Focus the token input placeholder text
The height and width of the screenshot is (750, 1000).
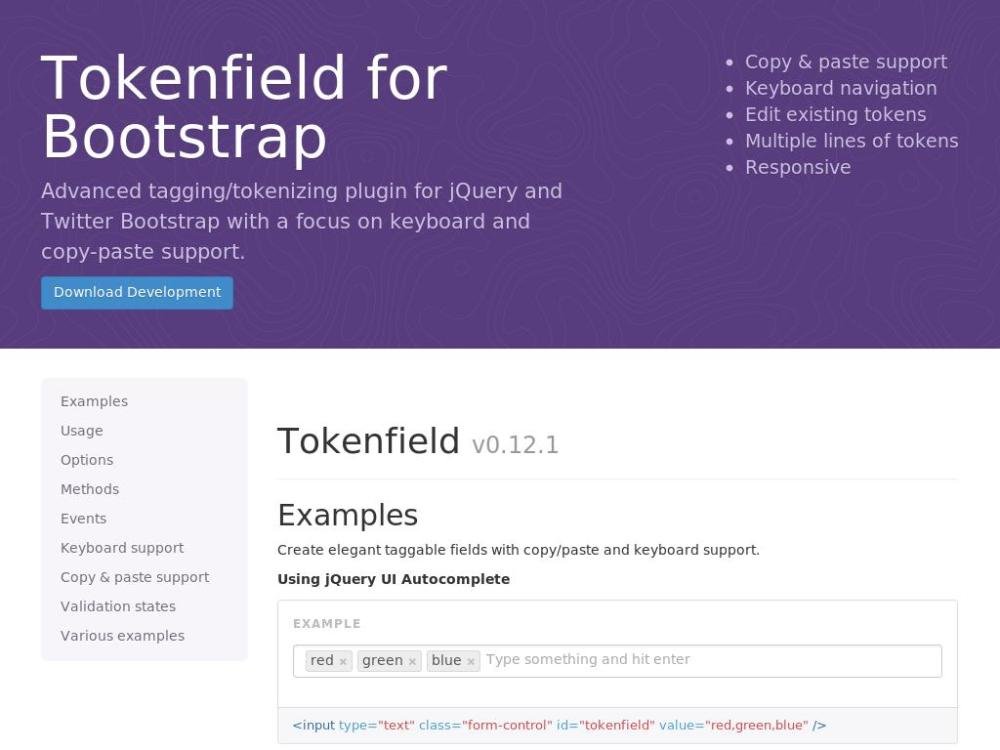[588, 660]
